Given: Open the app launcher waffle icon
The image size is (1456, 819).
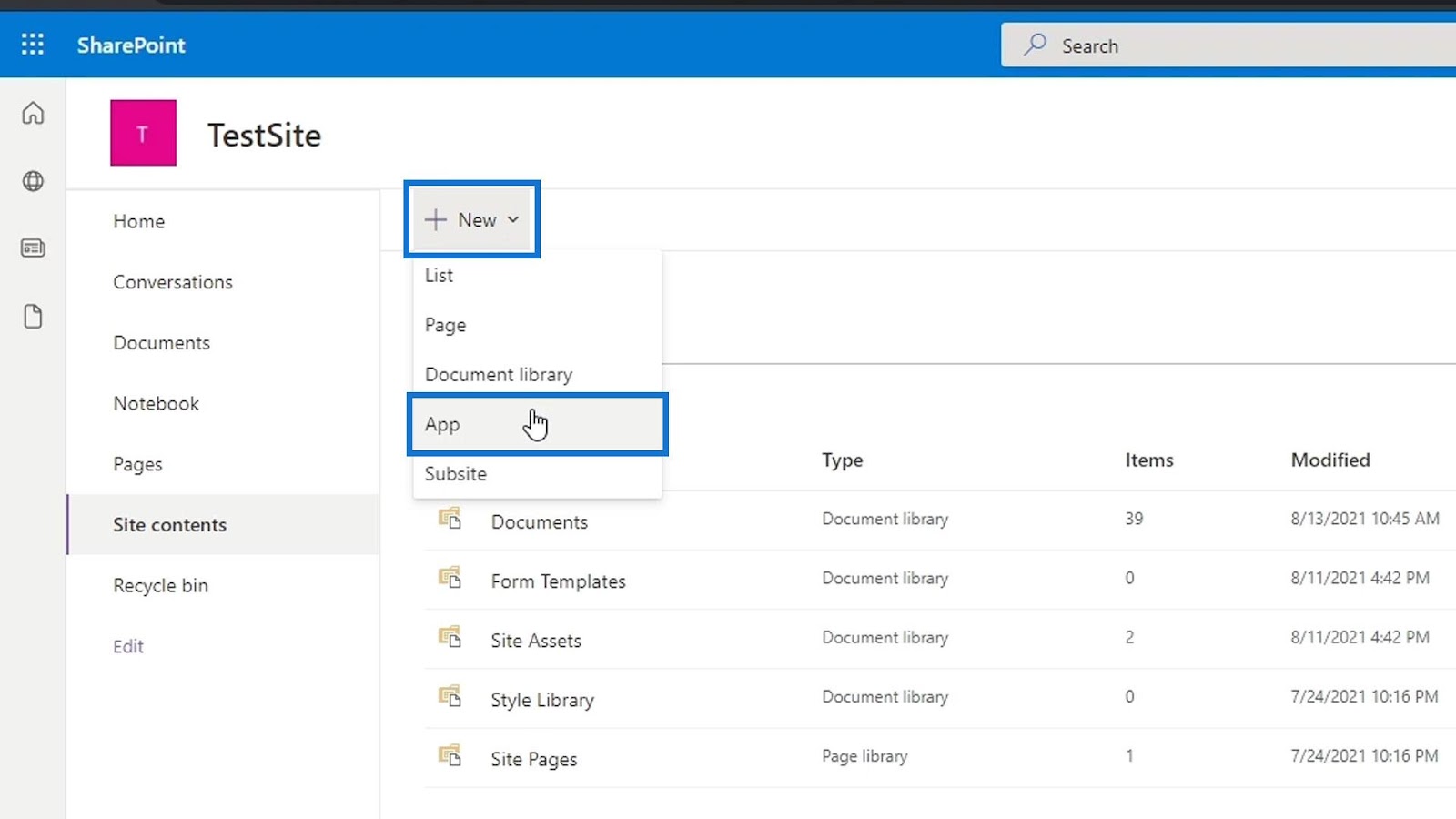Looking at the screenshot, I should coord(33,45).
